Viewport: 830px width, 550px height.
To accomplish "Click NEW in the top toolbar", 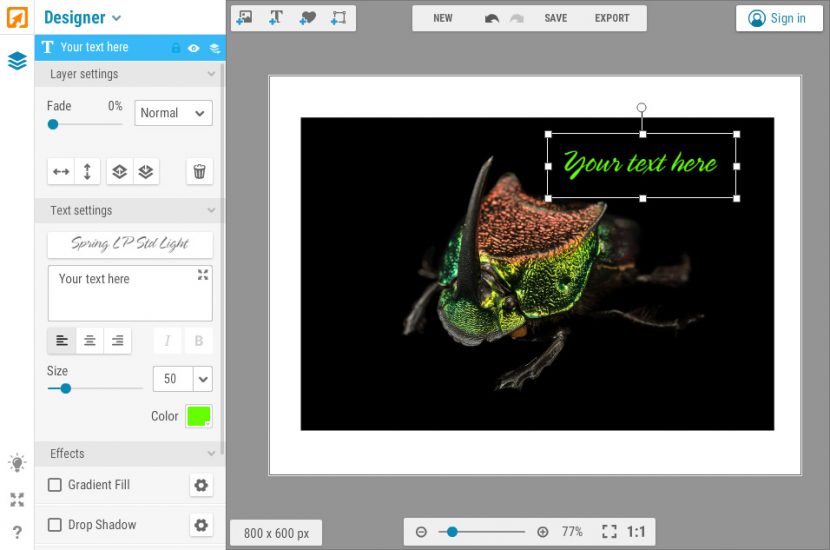I will [x=443, y=18].
